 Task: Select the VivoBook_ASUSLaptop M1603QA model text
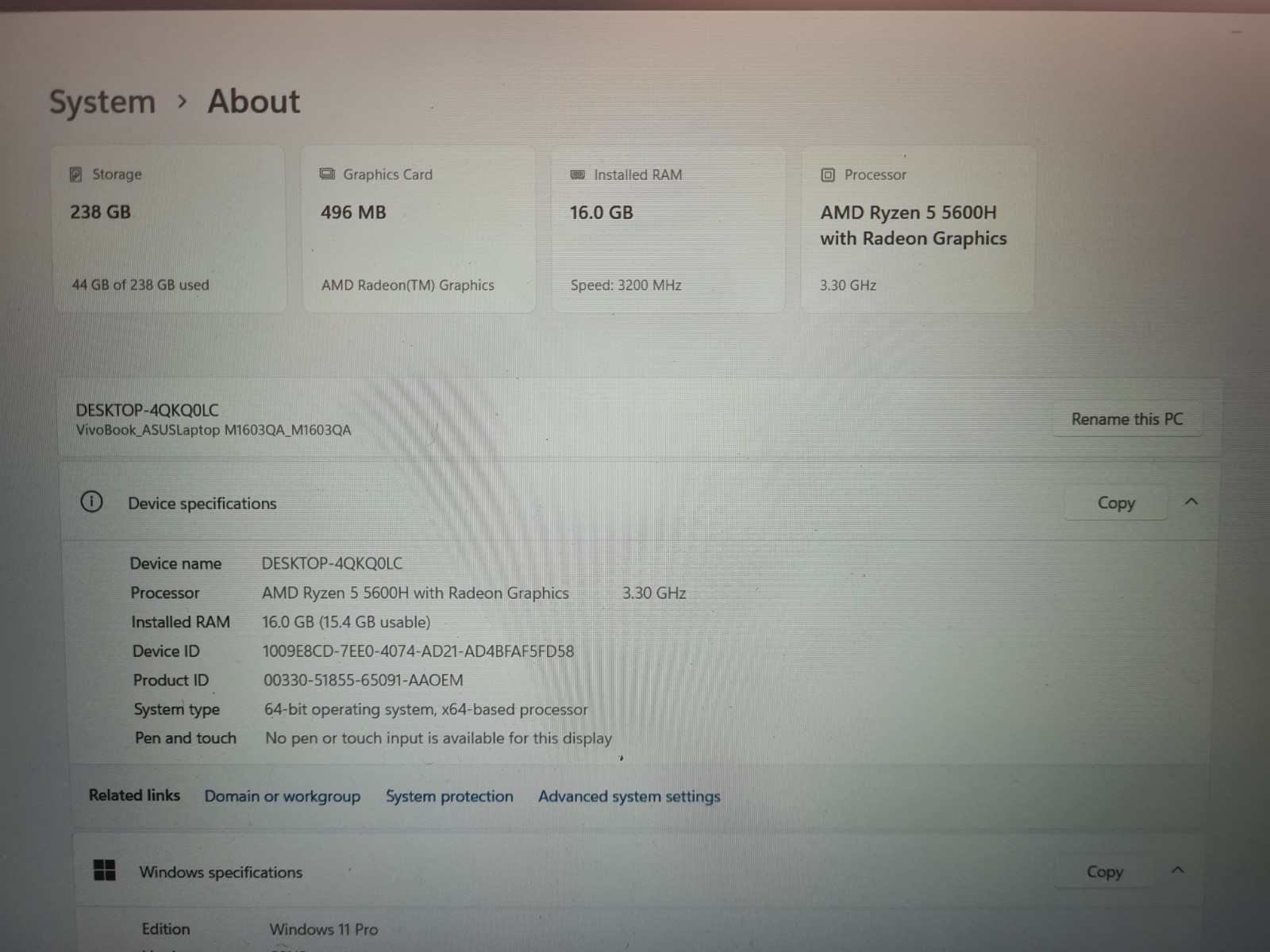pos(214,430)
